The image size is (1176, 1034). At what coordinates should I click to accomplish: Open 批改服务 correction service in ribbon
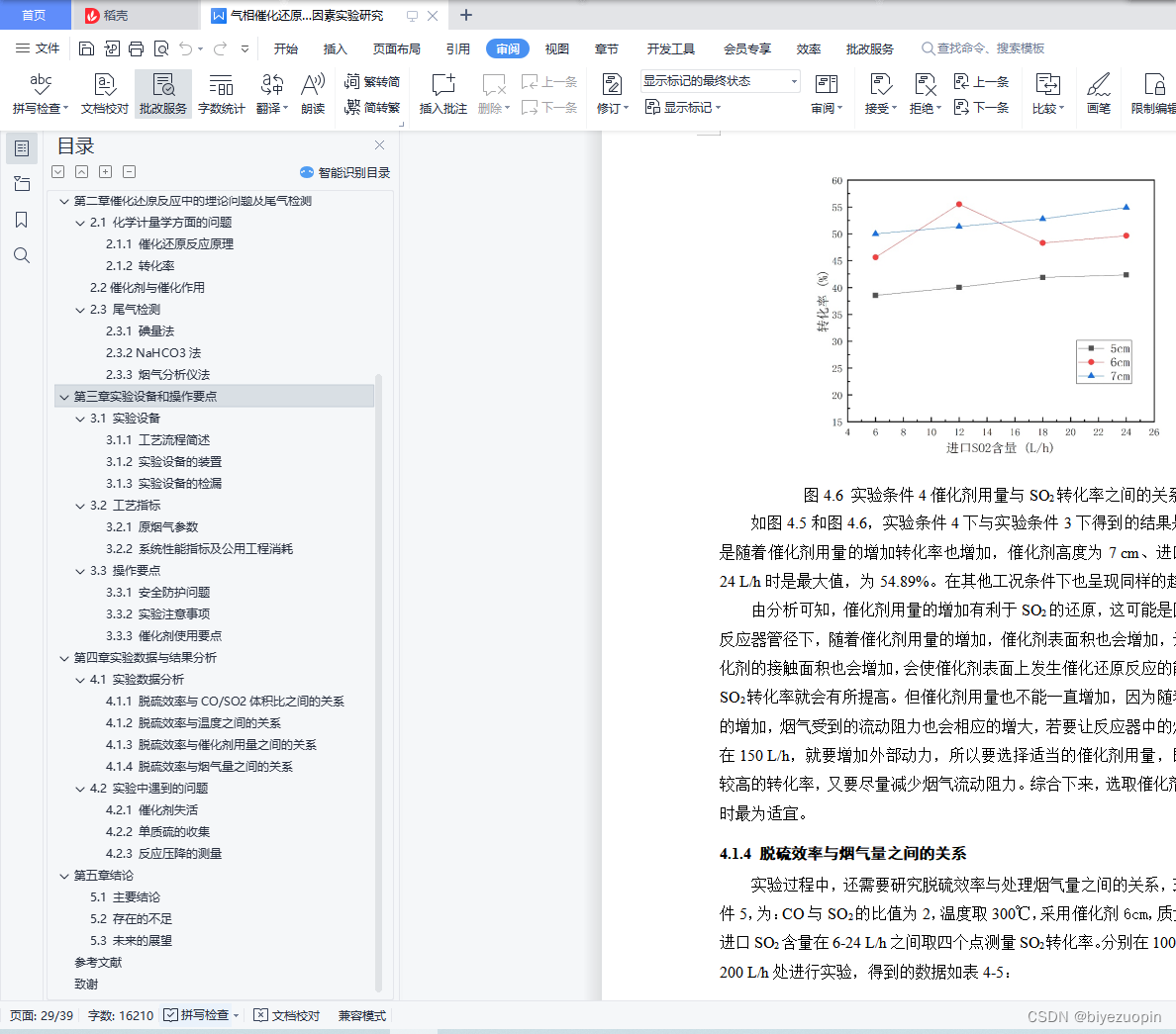point(162,94)
